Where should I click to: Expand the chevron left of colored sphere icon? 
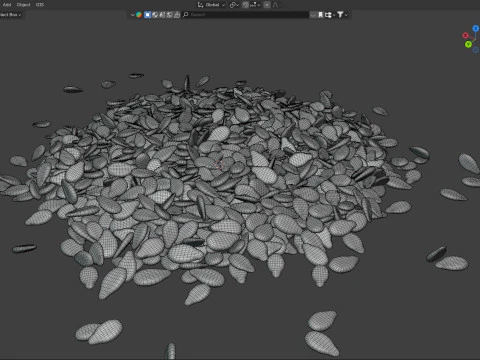pos(132,15)
